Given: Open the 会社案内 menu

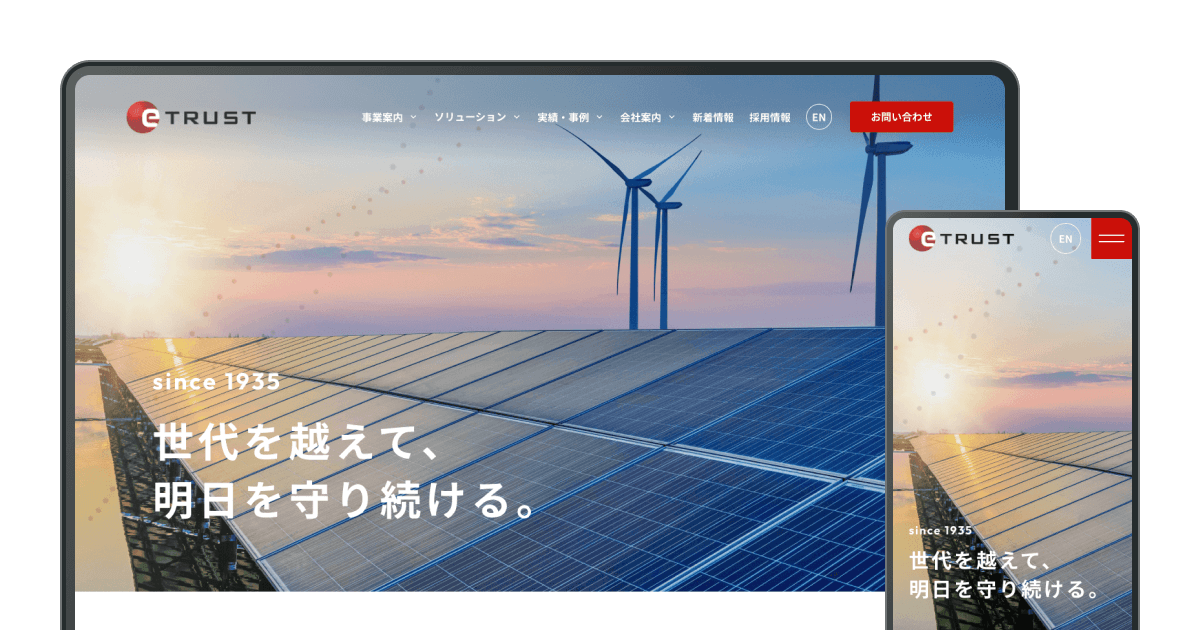Looking at the screenshot, I should click(x=640, y=117).
